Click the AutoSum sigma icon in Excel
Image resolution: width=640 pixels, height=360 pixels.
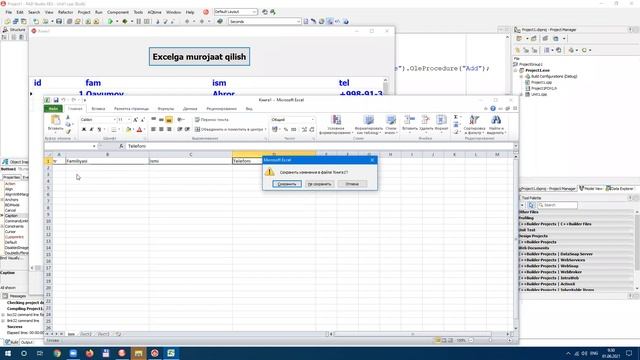[x=456, y=117]
